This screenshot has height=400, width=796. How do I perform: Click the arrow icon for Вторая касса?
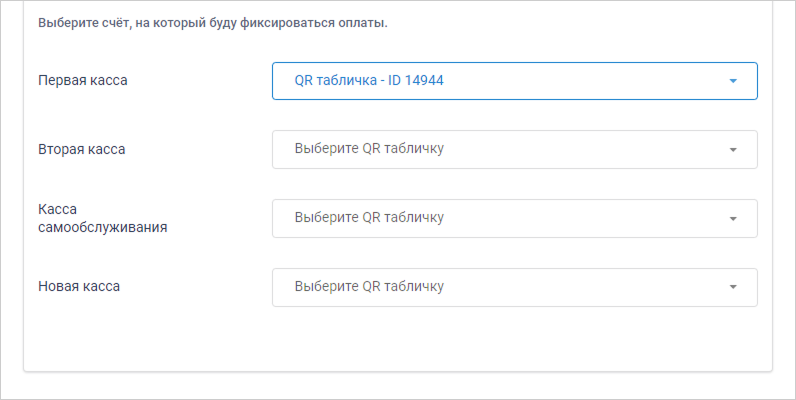coord(733,150)
